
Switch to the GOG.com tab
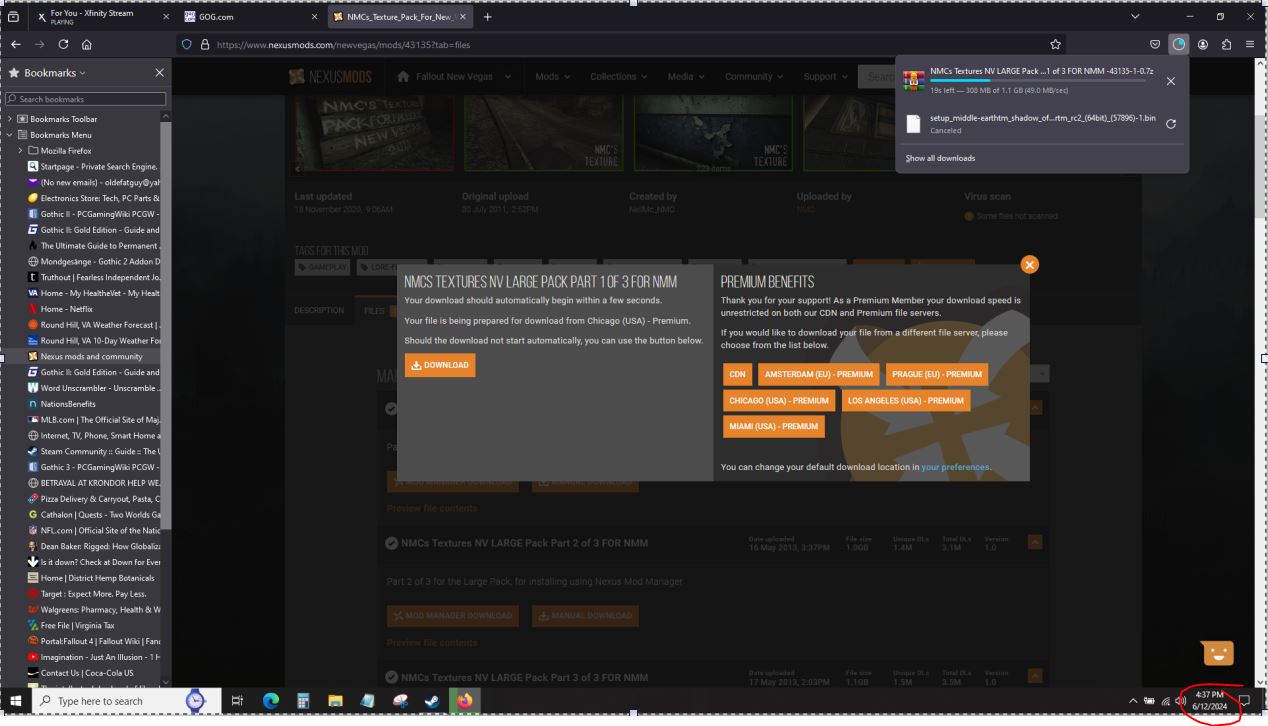click(253, 16)
